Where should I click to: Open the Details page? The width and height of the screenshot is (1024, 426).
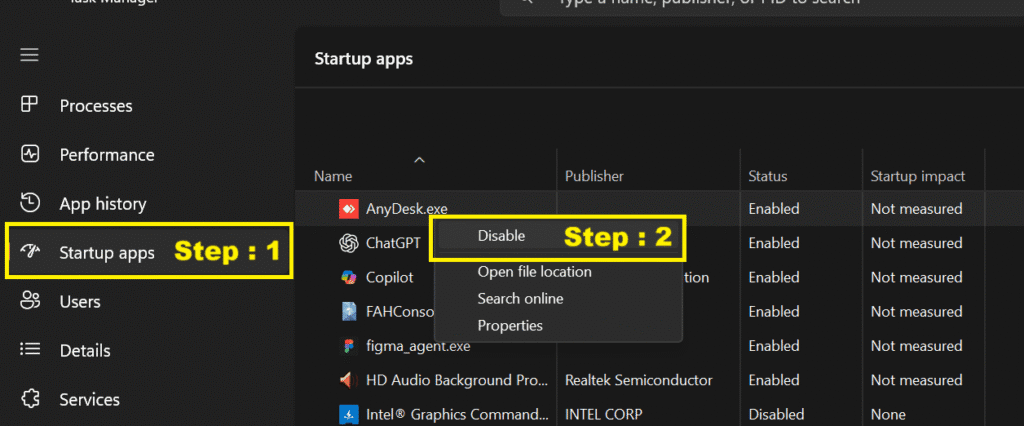click(x=85, y=351)
